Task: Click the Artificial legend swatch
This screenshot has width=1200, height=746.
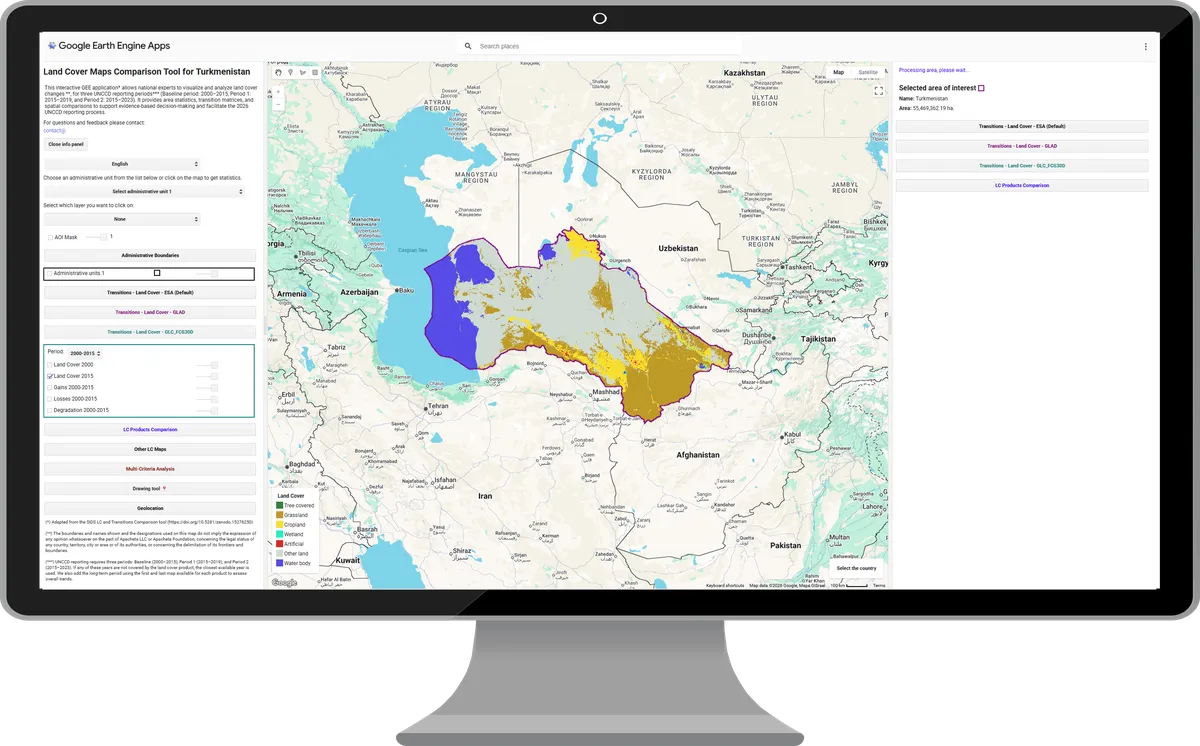Action: coord(280,544)
